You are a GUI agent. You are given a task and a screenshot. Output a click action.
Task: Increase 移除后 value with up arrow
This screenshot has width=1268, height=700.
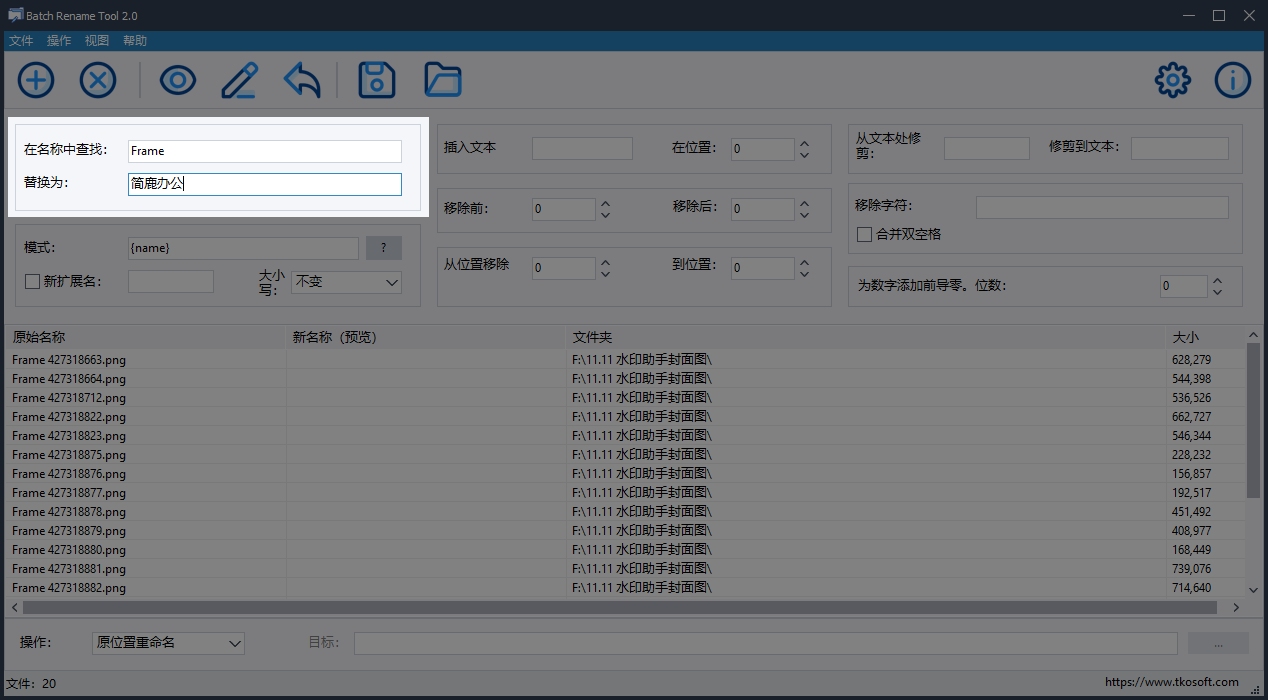coord(805,203)
